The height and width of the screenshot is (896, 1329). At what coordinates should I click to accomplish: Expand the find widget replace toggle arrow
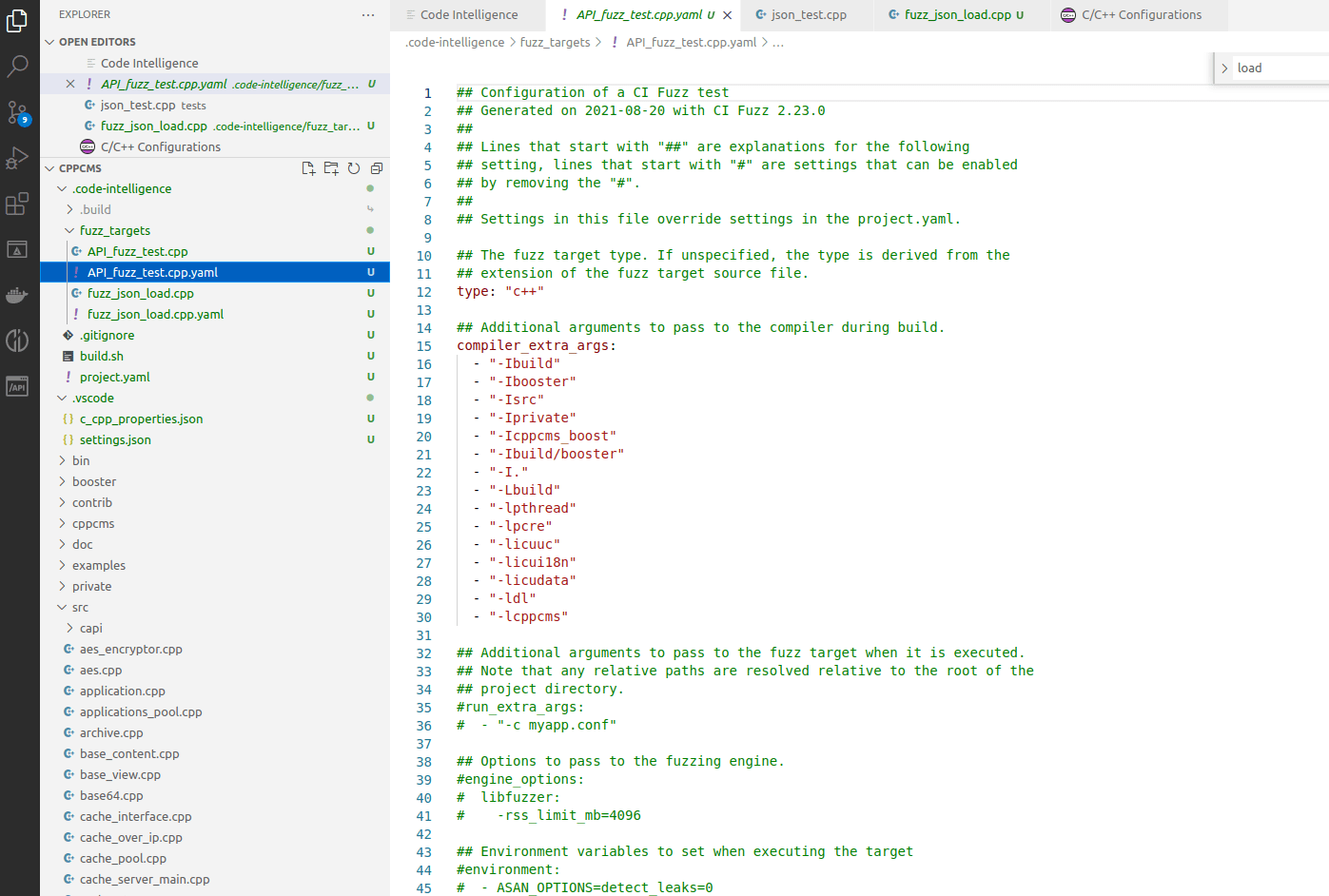1224,68
